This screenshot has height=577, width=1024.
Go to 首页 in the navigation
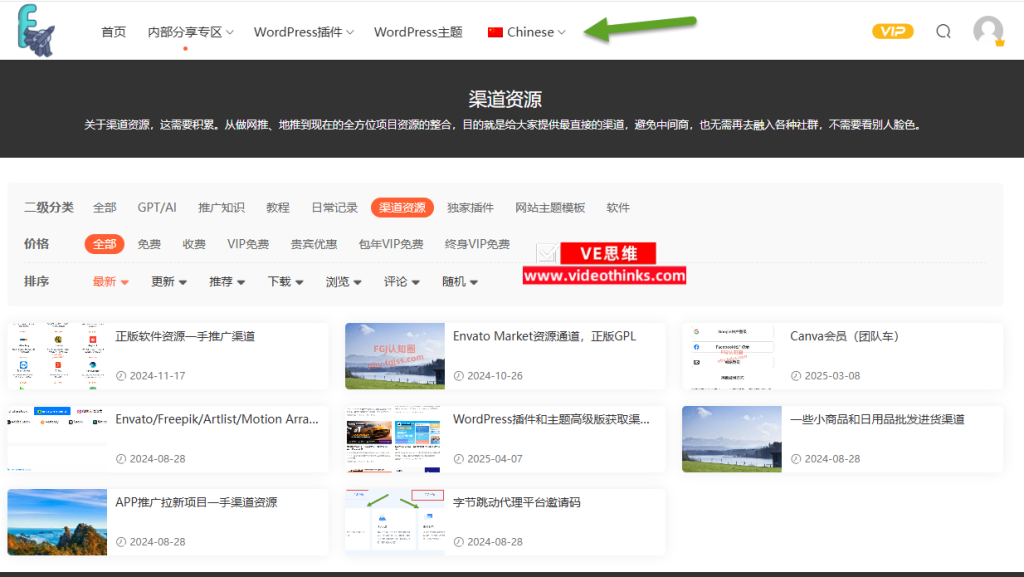[114, 32]
